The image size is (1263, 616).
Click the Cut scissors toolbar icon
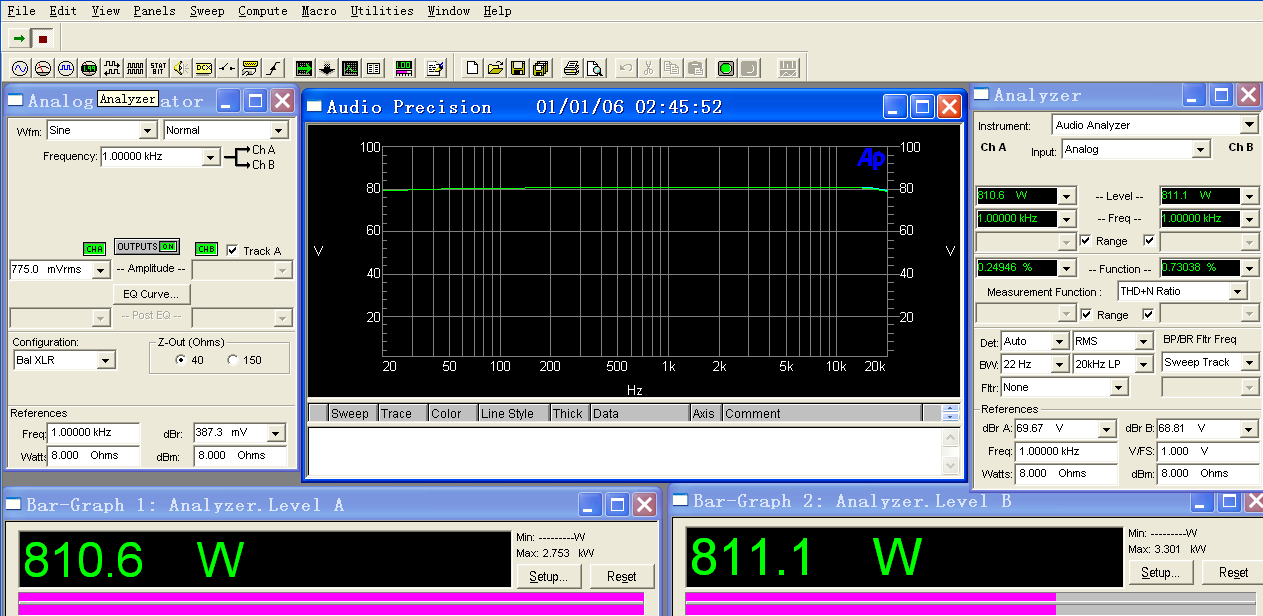click(648, 68)
